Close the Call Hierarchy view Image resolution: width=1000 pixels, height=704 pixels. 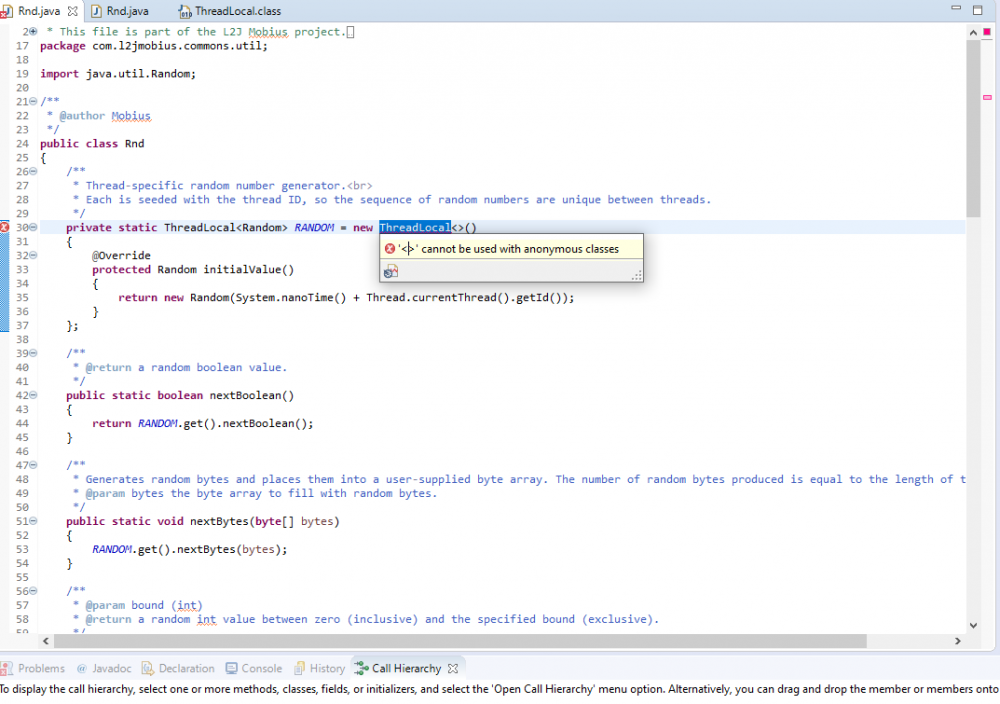point(452,668)
